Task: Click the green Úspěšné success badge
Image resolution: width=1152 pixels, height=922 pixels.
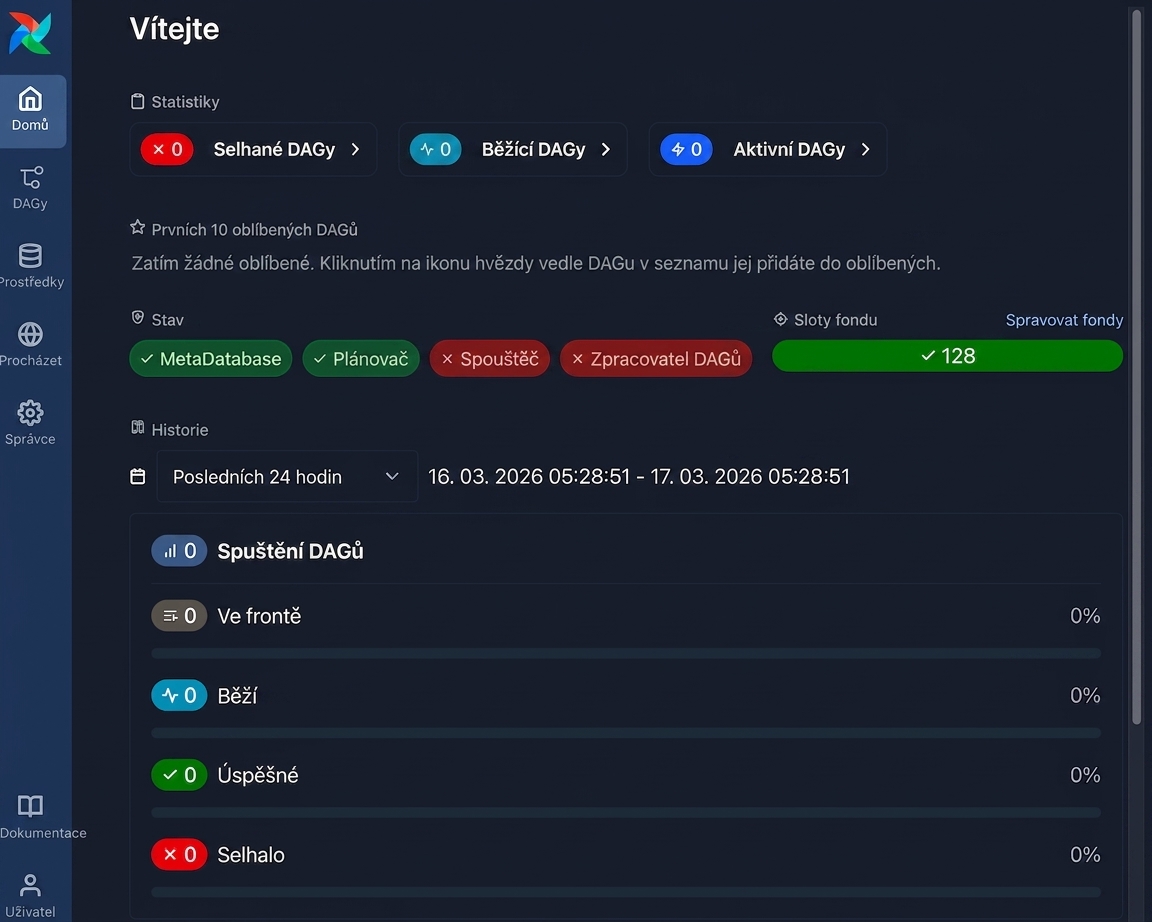Action: [x=179, y=774]
